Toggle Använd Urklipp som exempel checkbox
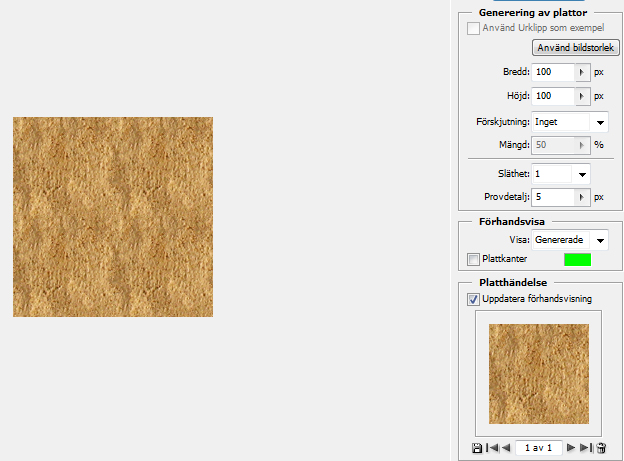This screenshot has width=624, height=461. [473, 28]
